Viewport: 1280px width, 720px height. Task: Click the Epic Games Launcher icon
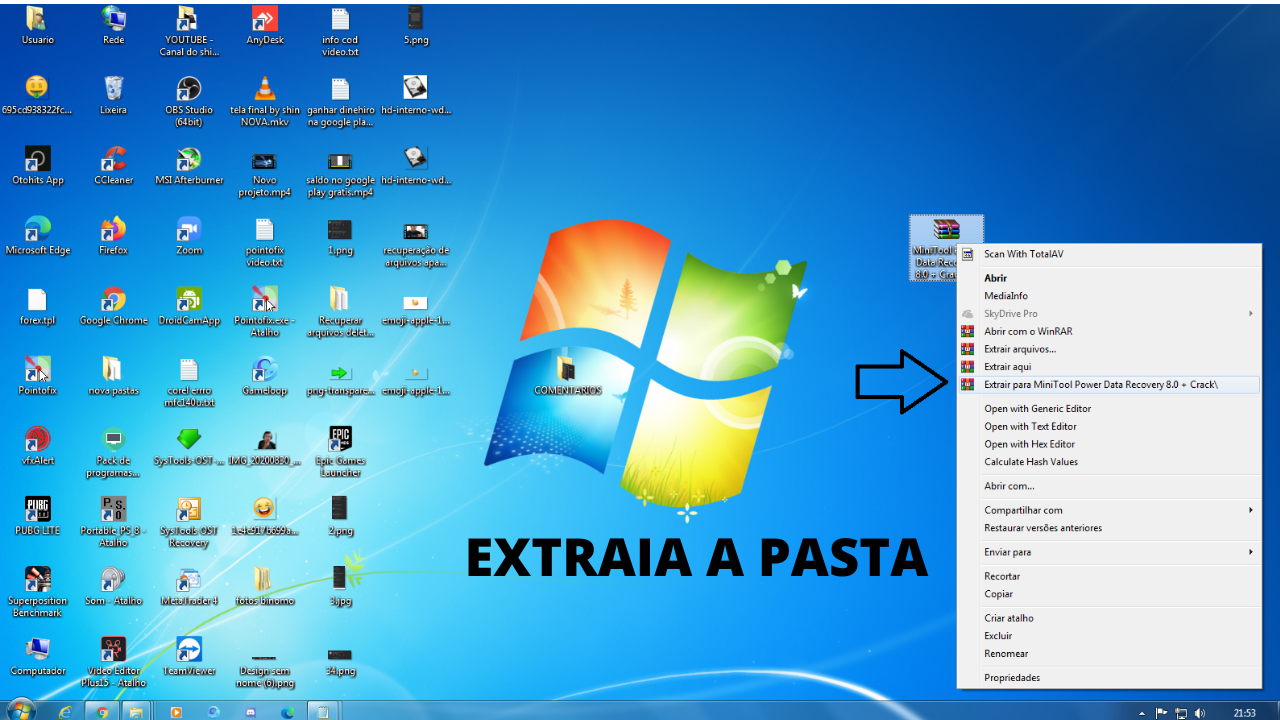[x=340, y=452]
